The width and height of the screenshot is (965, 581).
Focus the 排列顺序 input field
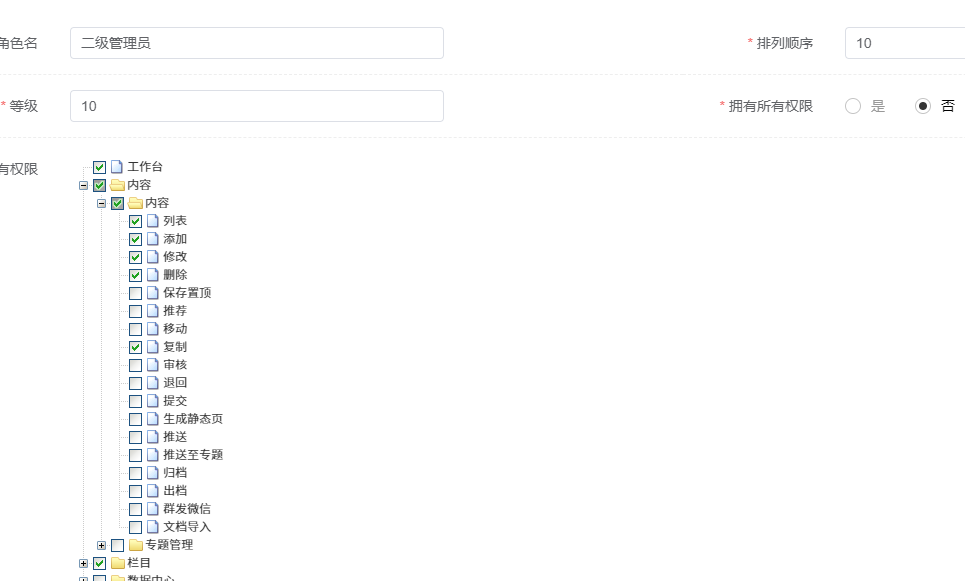[x=904, y=43]
